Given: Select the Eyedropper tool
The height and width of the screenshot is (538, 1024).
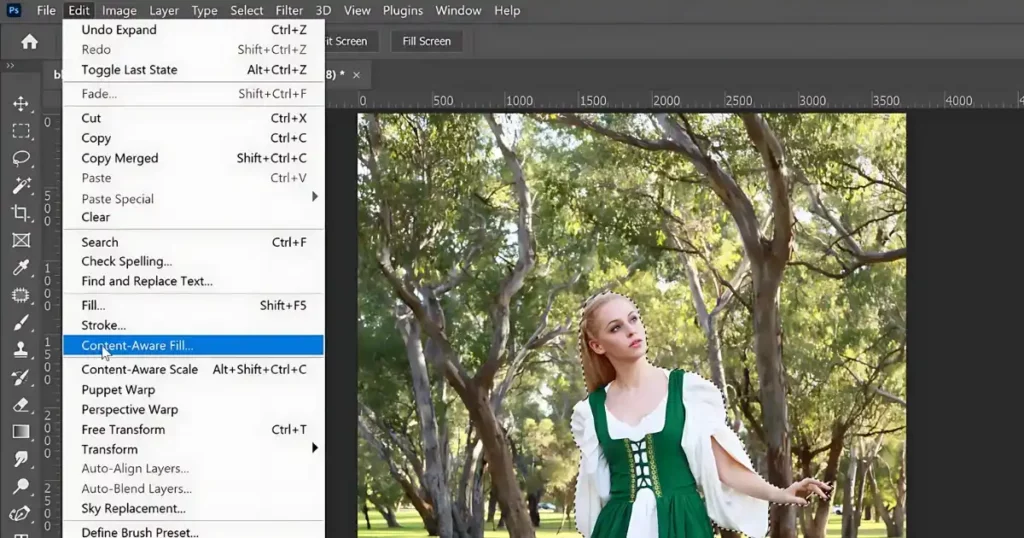Looking at the screenshot, I should pos(21,268).
